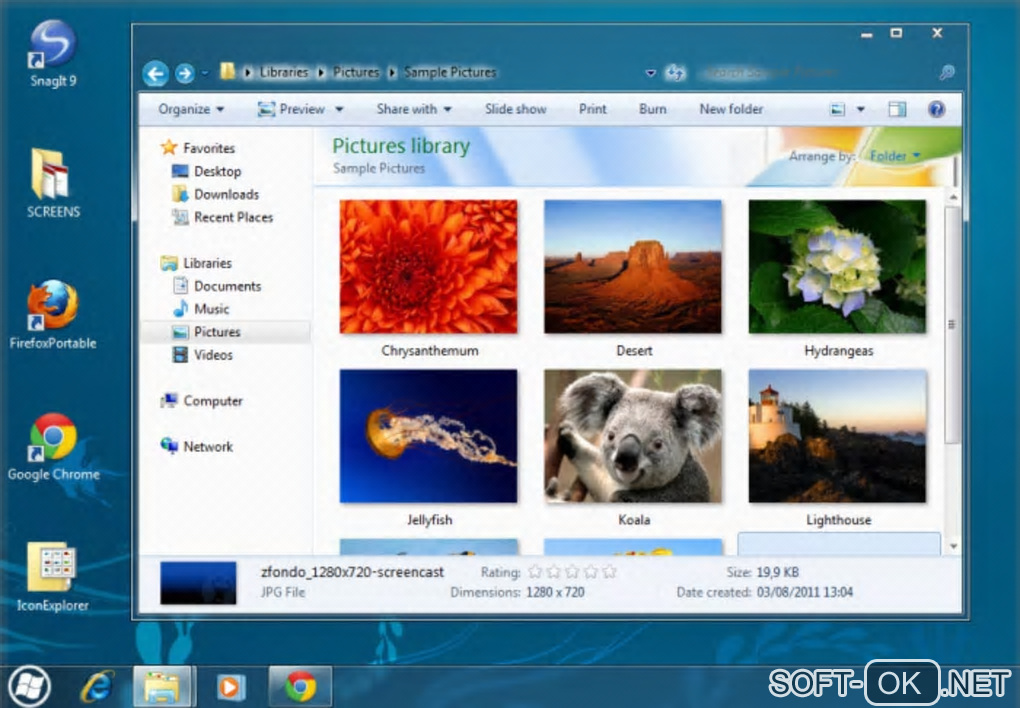This screenshot has width=1020, height=708.
Task: Select Network in navigation pane
Action: (196, 446)
